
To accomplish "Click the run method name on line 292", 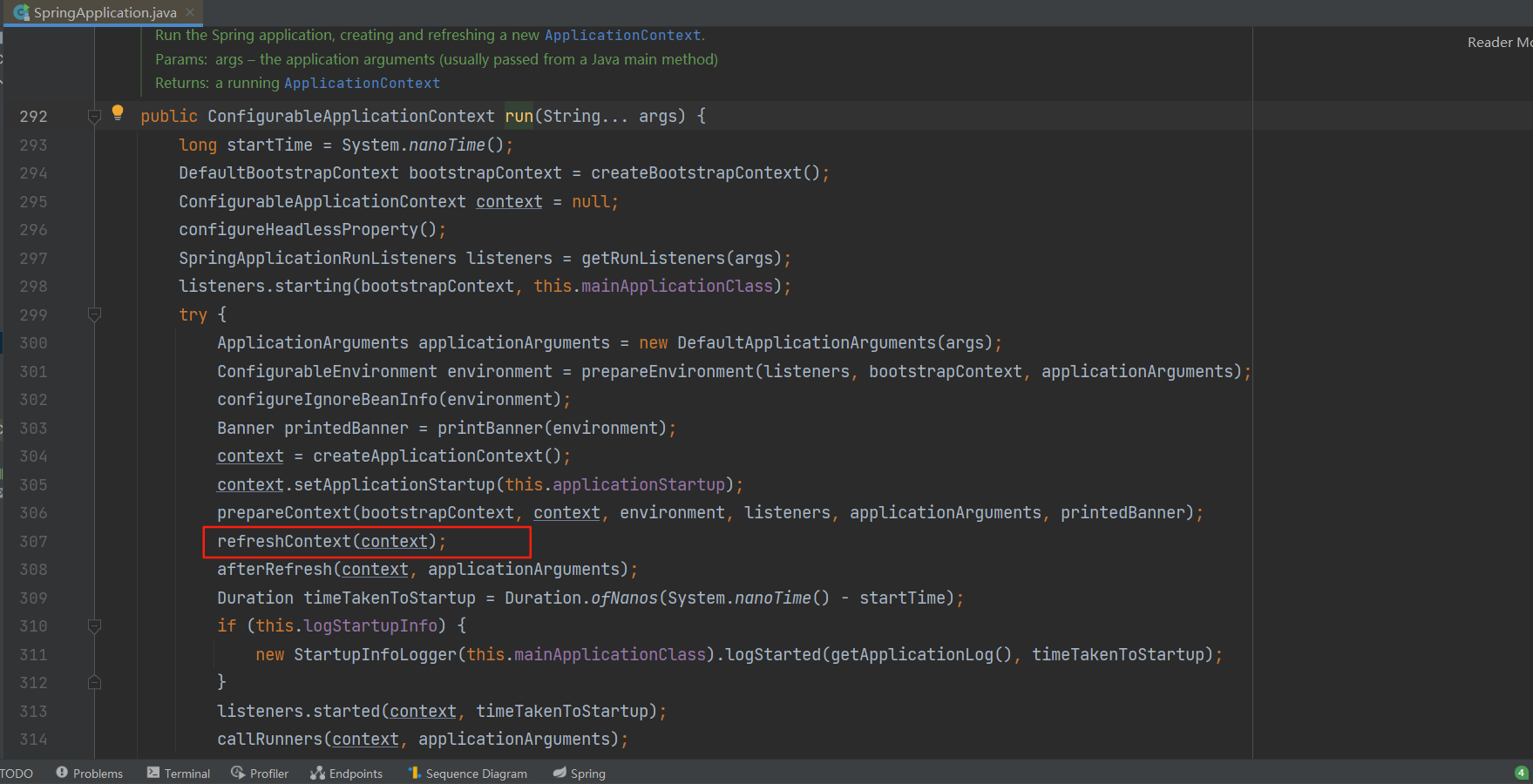I will tap(519, 116).
